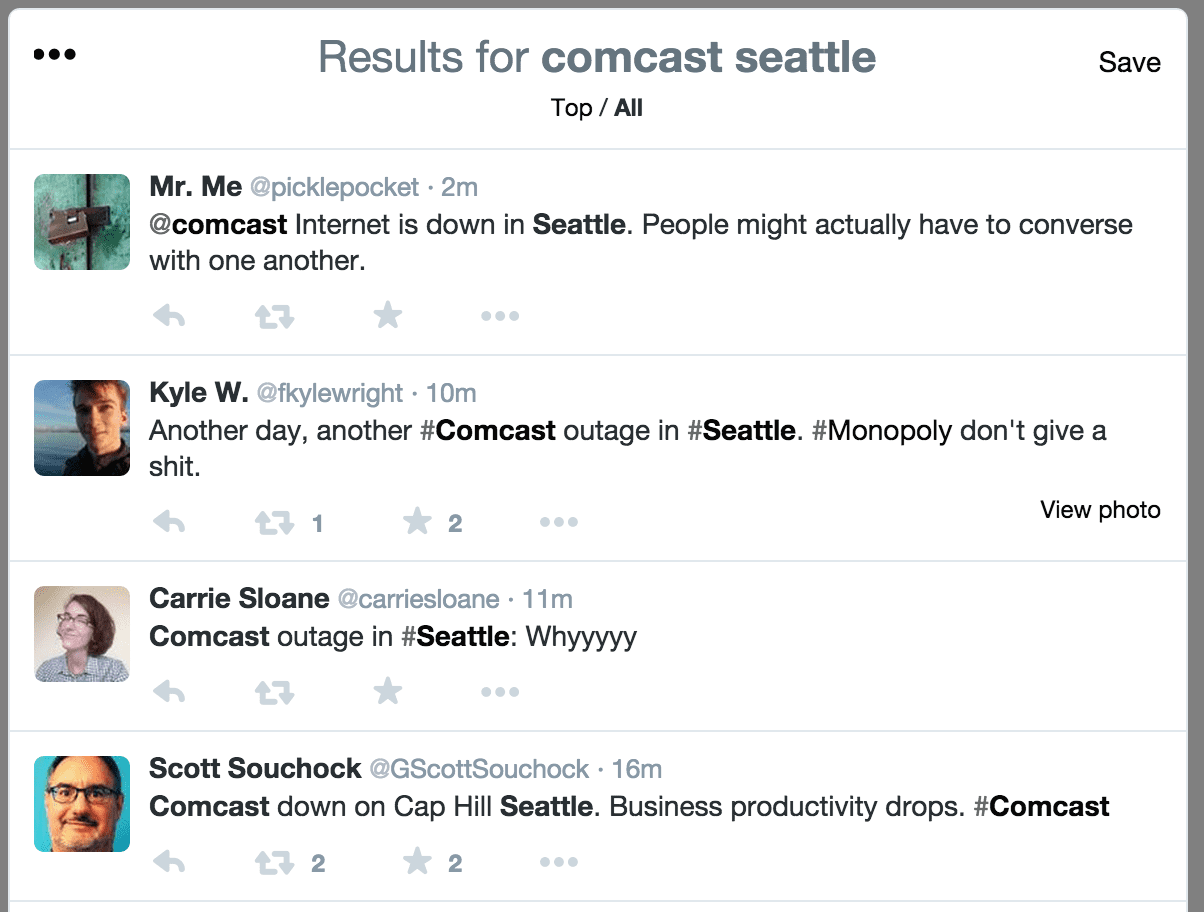Reply to Mr. Me's tweet
Viewport: 1204px width, 912px height.
(x=169, y=317)
